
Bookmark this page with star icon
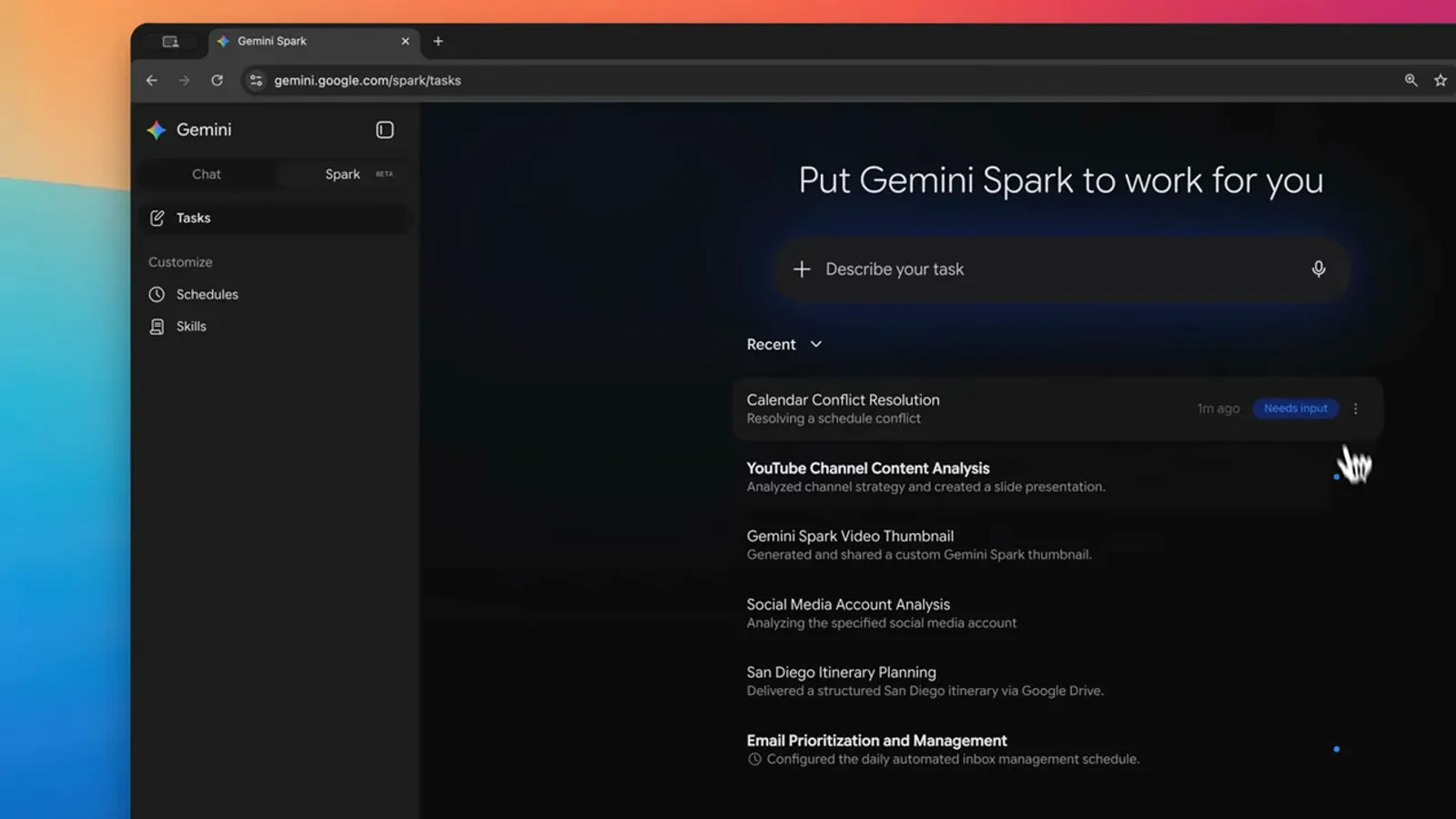click(x=1441, y=80)
